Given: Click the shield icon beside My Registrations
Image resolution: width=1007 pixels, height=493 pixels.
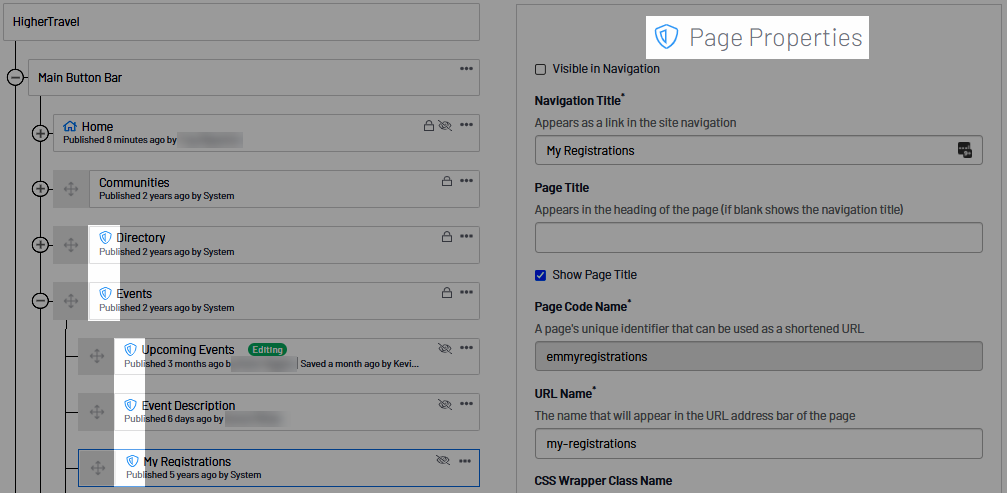Looking at the screenshot, I should [x=131, y=461].
